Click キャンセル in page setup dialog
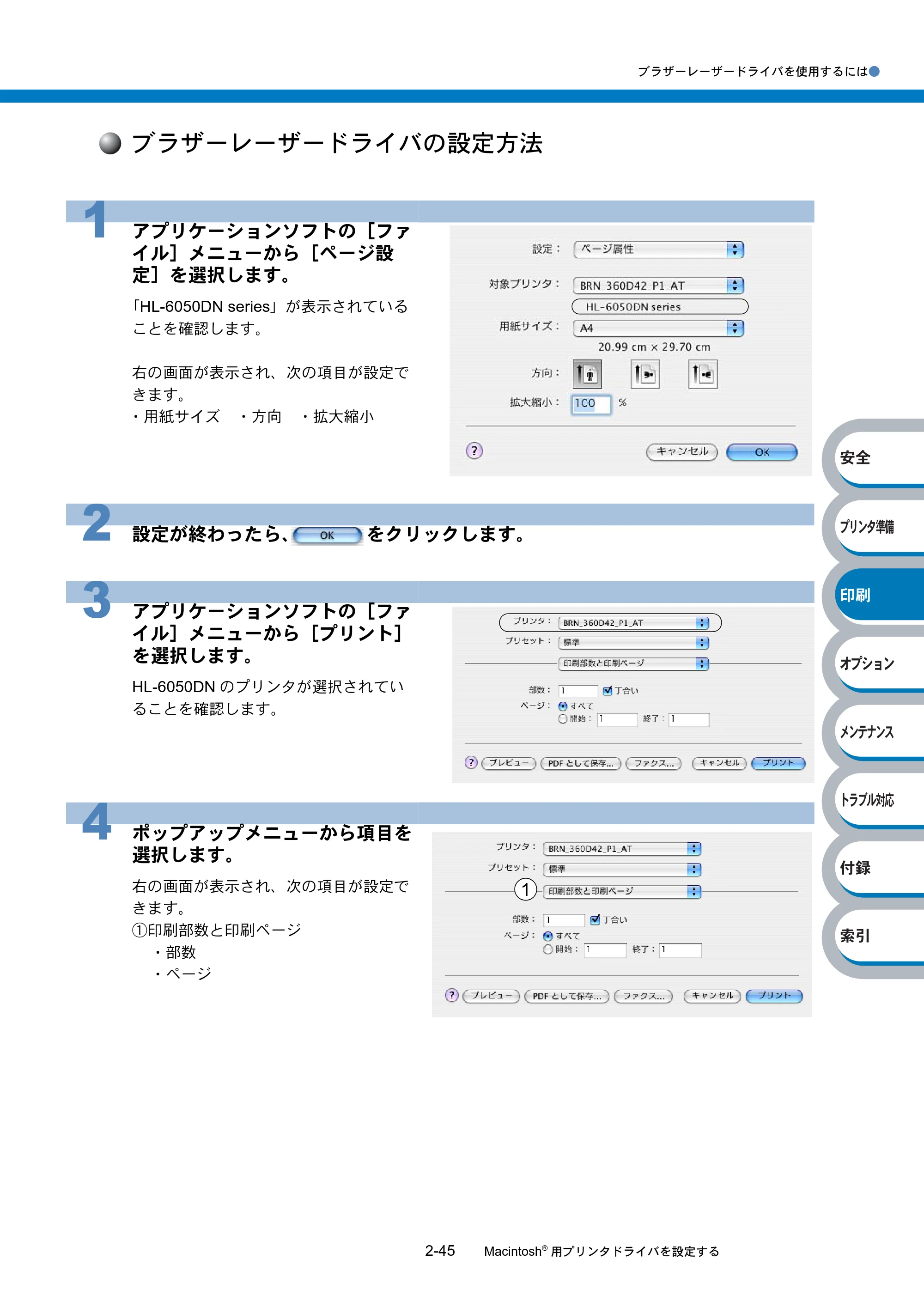The height and width of the screenshot is (1308, 924). click(682, 452)
